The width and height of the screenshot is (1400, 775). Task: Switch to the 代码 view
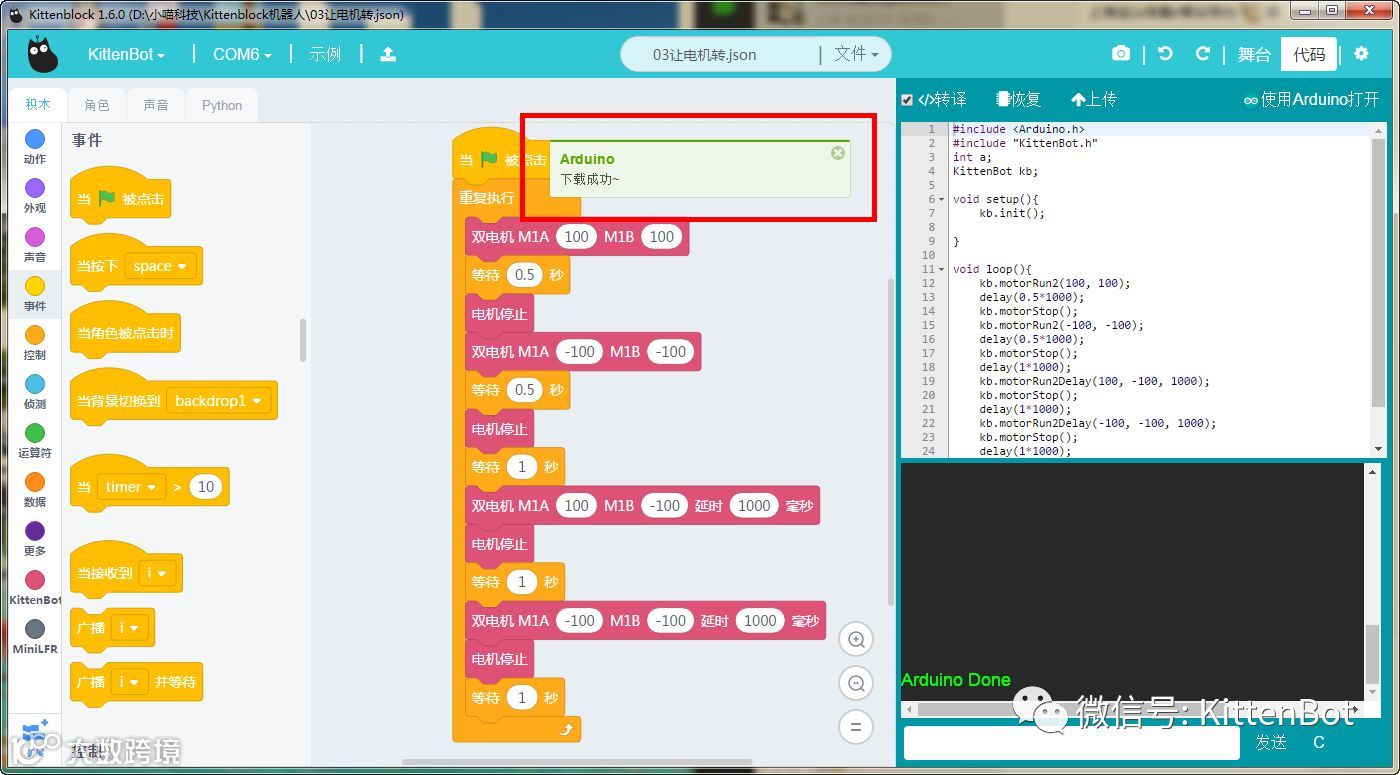pyautogui.click(x=1309, y=54)
